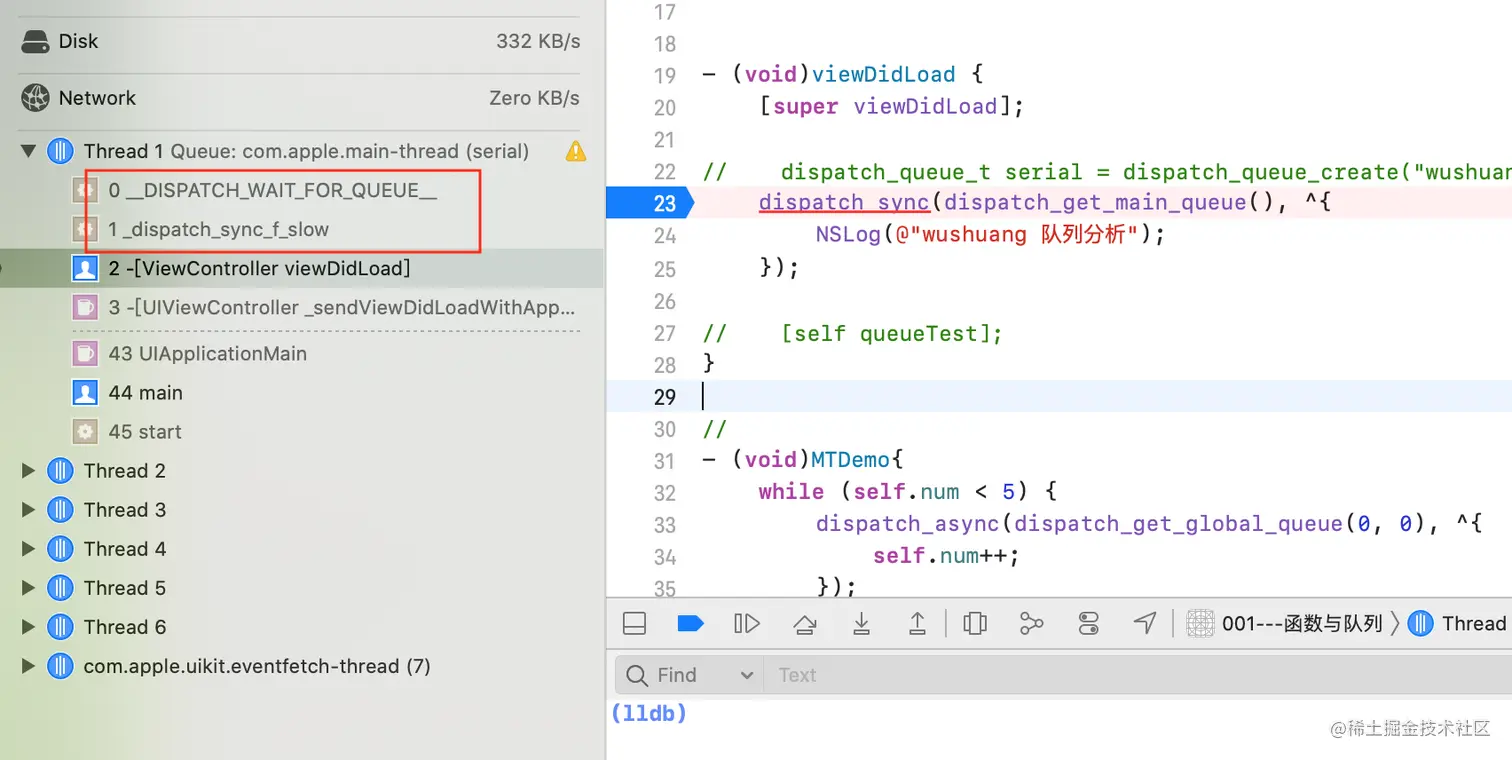Click the Simulate Location arrow icon
Viewport: 1512px width, 760px height.
[x=1145, y=624]
